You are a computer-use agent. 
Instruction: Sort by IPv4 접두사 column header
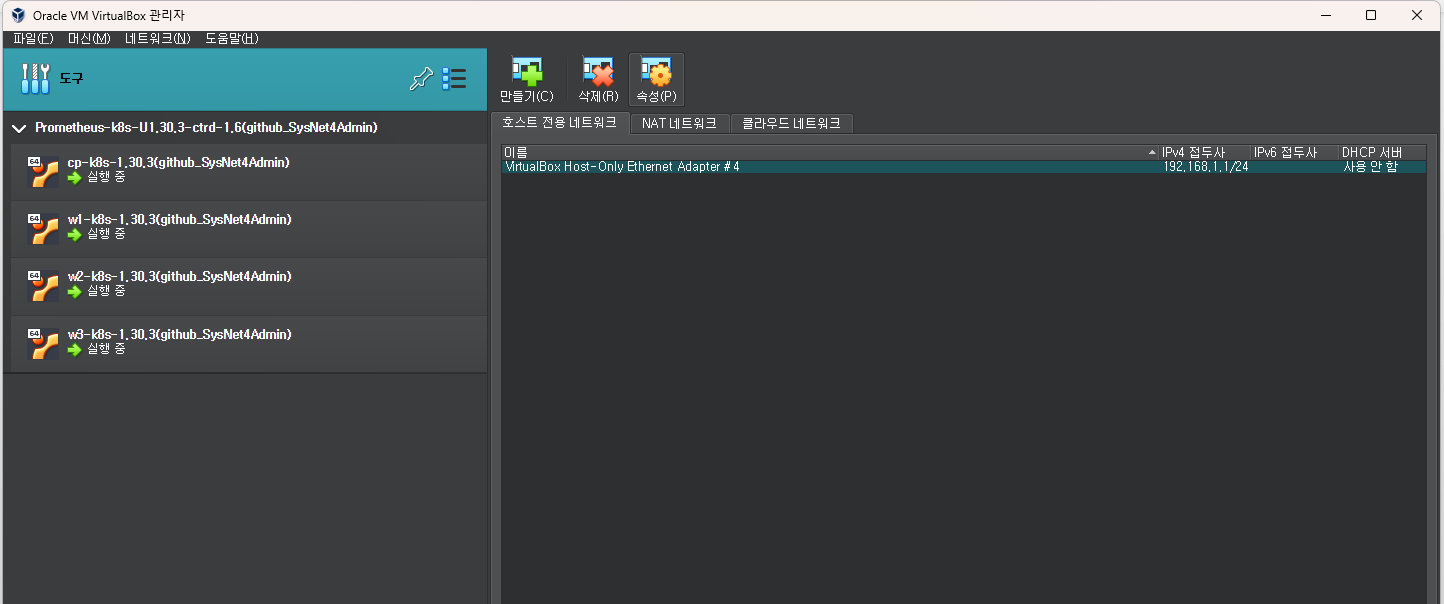click(1205, 152)
